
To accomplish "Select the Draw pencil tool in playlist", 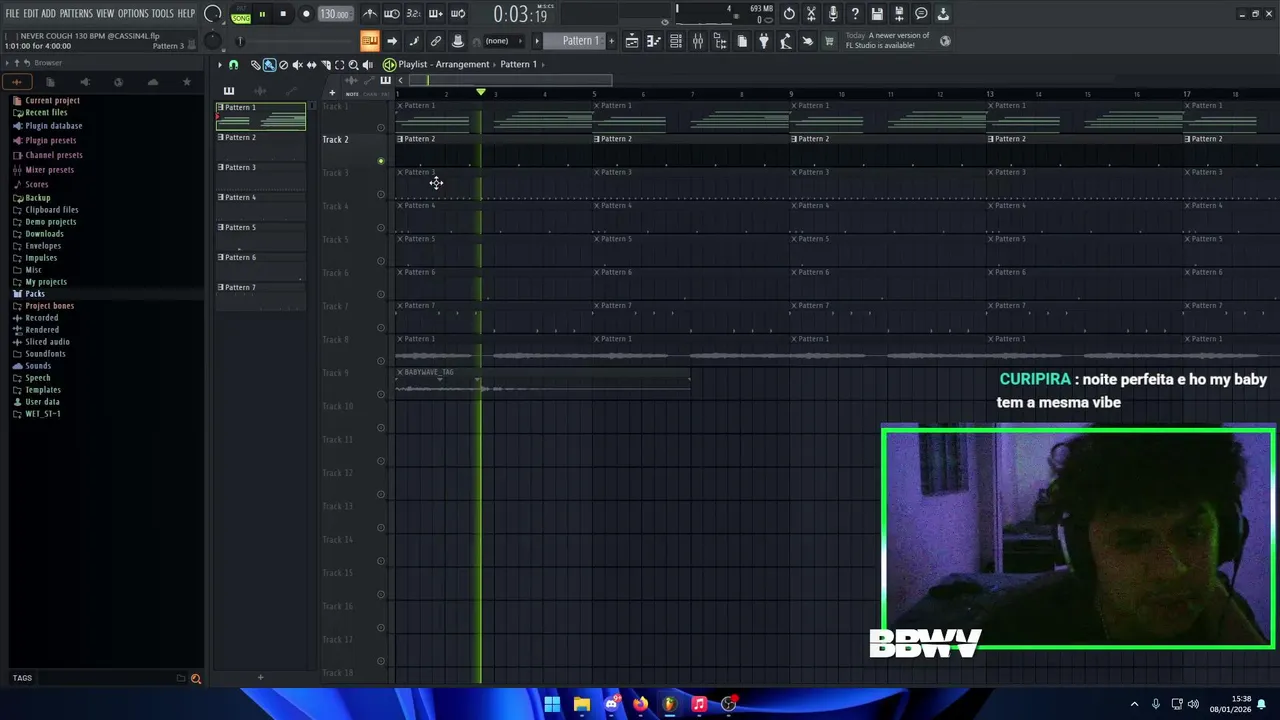I will click(x=255, y=65).
